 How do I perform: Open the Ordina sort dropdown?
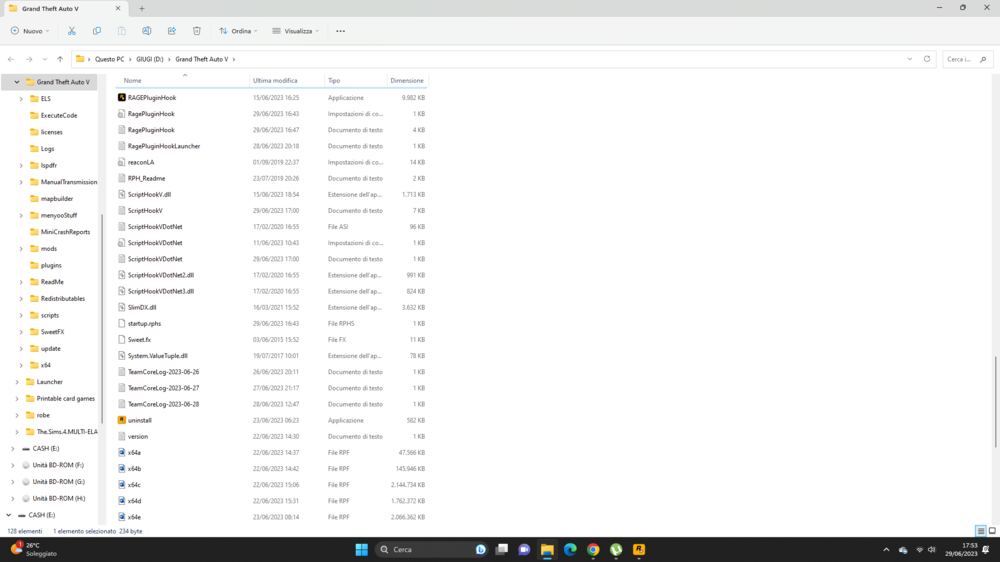239,31
